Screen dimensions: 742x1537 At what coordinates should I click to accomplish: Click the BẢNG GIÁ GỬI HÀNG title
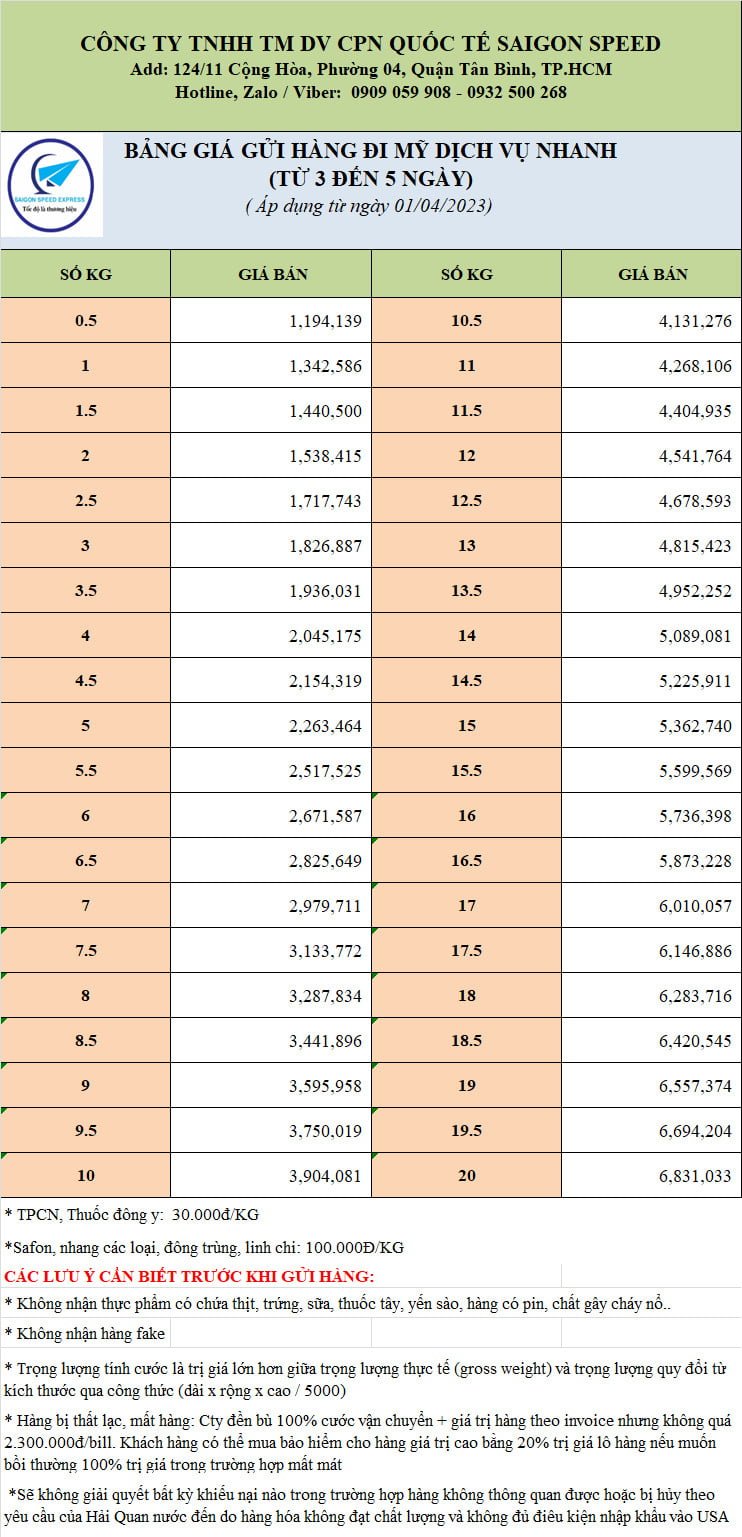pyautogui.click(x=370, y=151)
